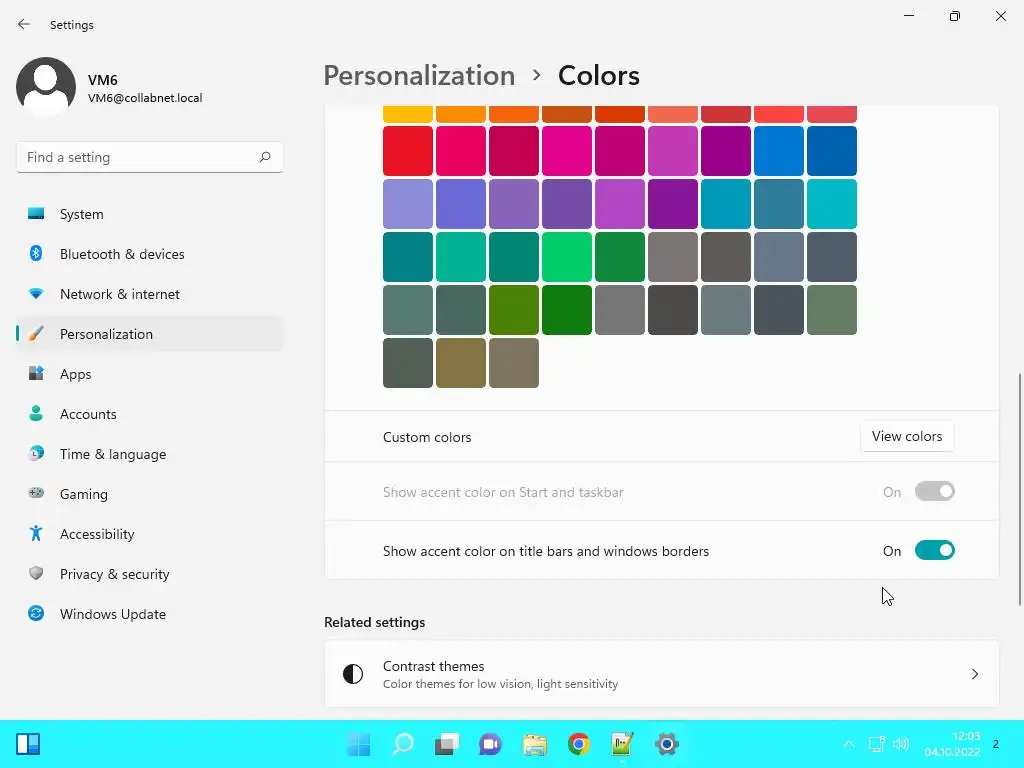Open Task View on taskbar
Screen dimensions: 1024x768
pyautogui.click(x=447, y=744)
